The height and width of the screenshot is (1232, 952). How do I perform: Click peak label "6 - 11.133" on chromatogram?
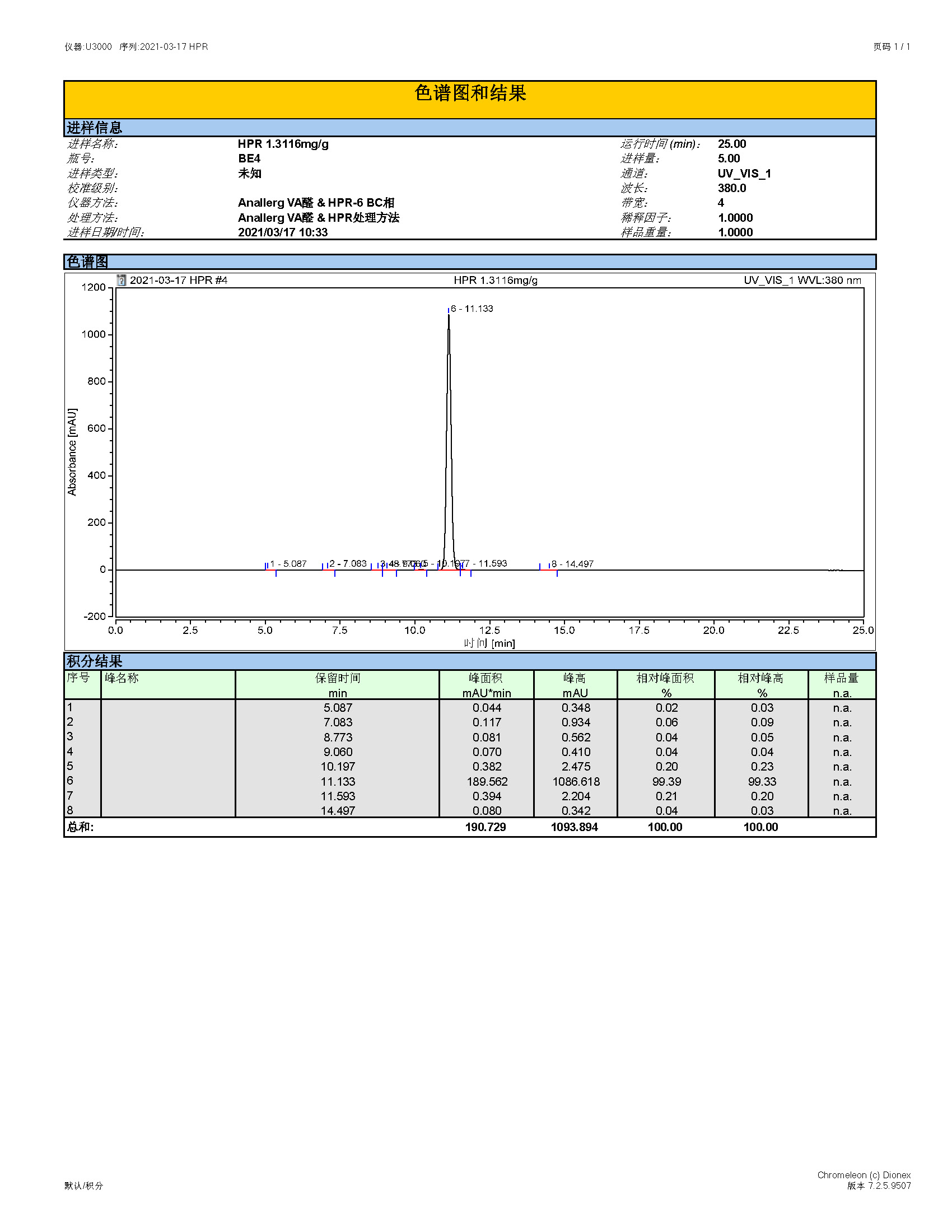472,309
